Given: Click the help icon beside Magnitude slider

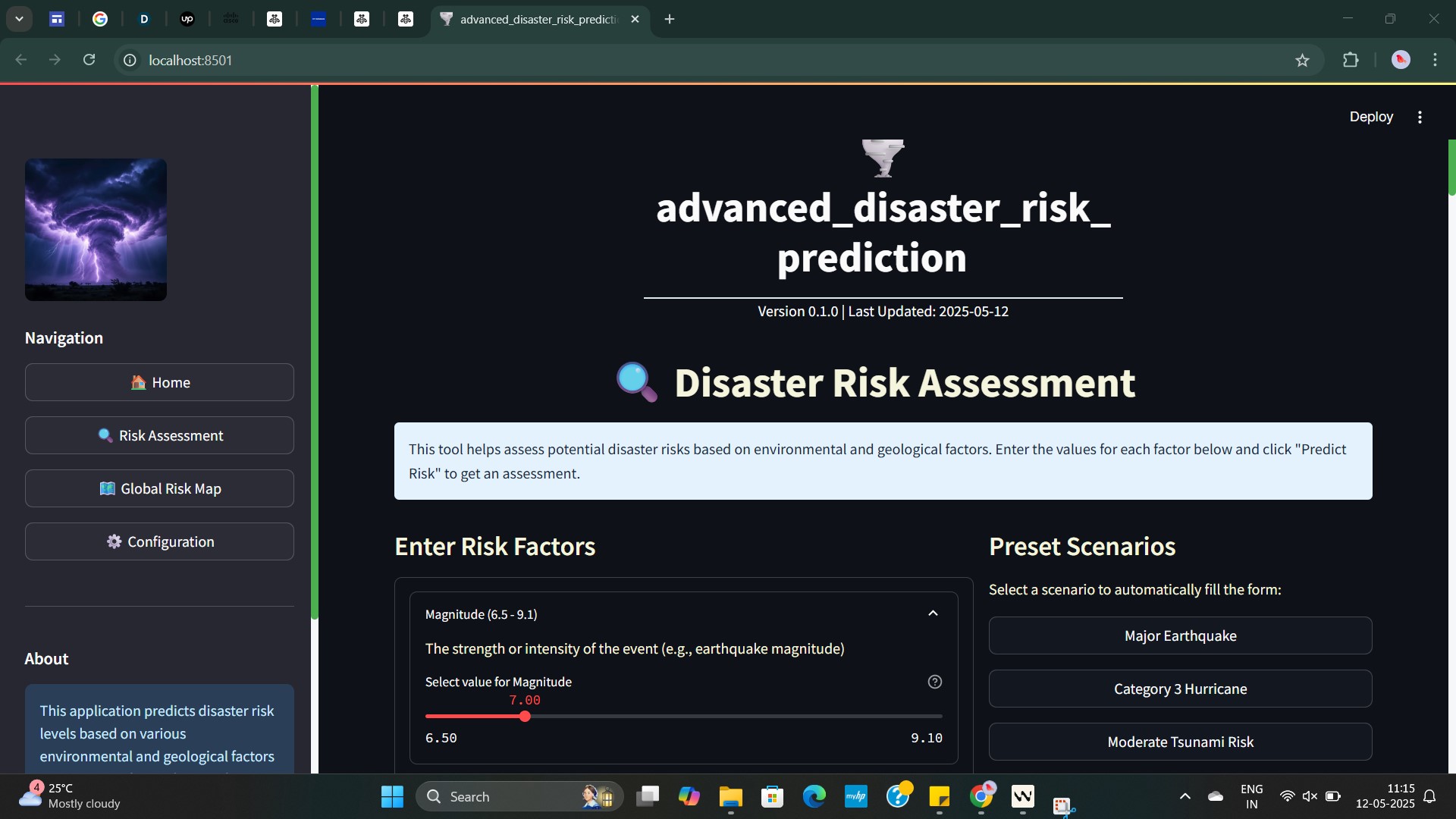Looking at the screenshot, I should pos(934,682).
